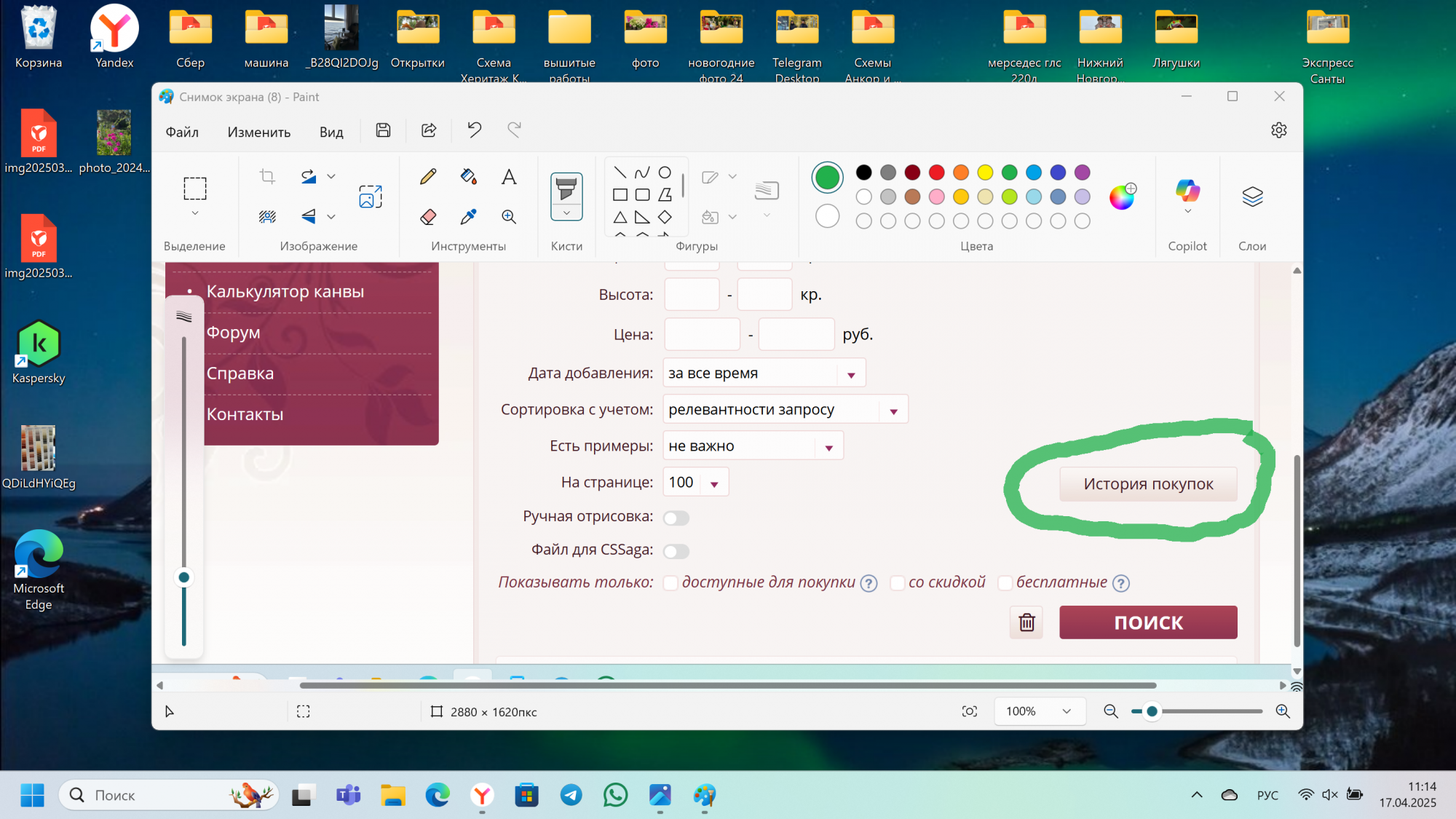
Task: Expand the Brushes dropdown arrow
Action: 566,213
